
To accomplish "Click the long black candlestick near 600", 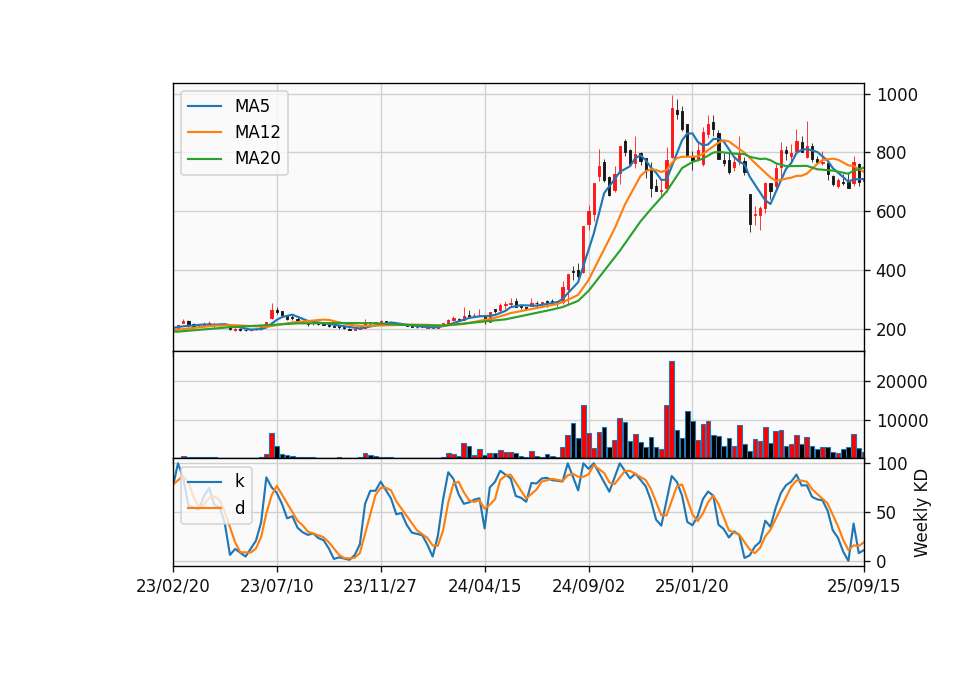I will click(x=751, y=212).
